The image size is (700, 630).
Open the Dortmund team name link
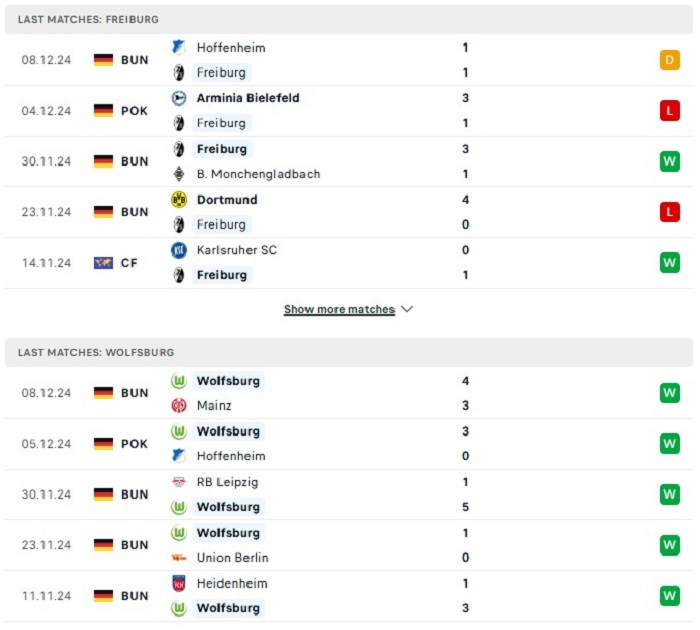[227, 200]
